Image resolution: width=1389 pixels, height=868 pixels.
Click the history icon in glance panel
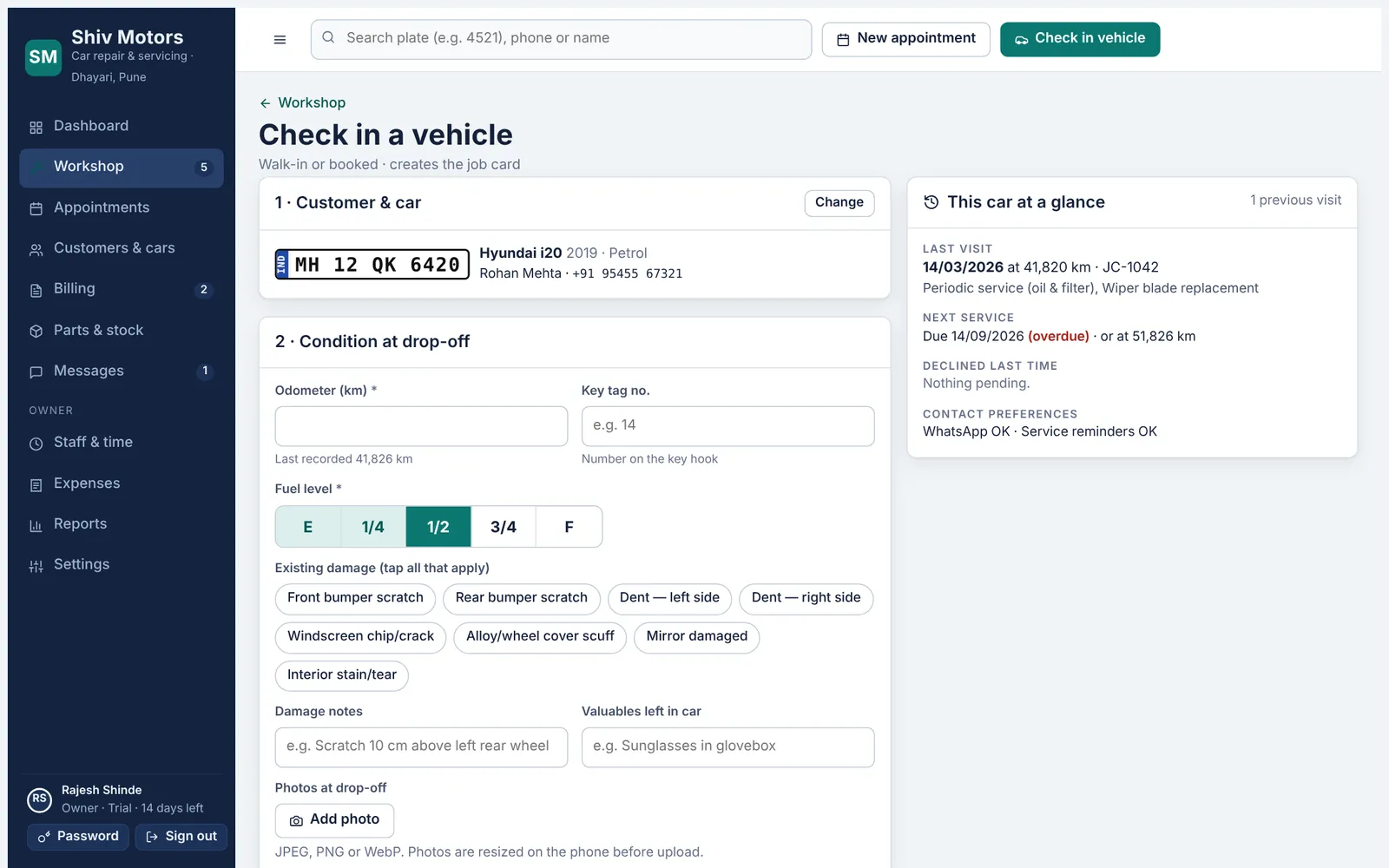(931, 202)
